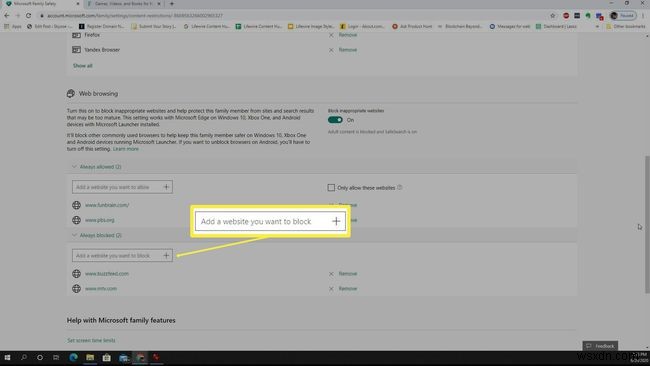The width and height of the screenshot is (650, 366).
Task: Click the plus next to allow-website field
Action: [x=166, y=187]
